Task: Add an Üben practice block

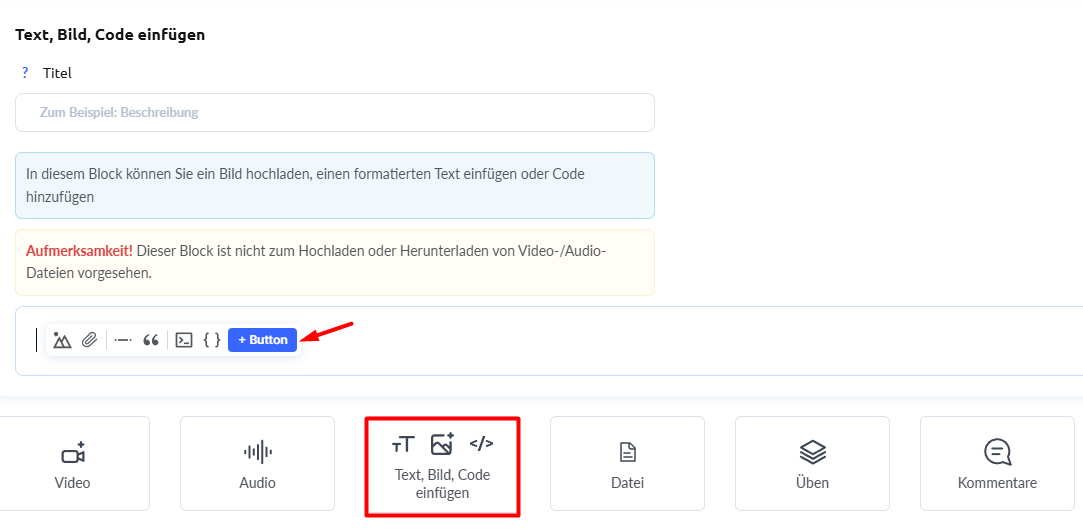Action: pyautogui.click(x=812, y=464)
